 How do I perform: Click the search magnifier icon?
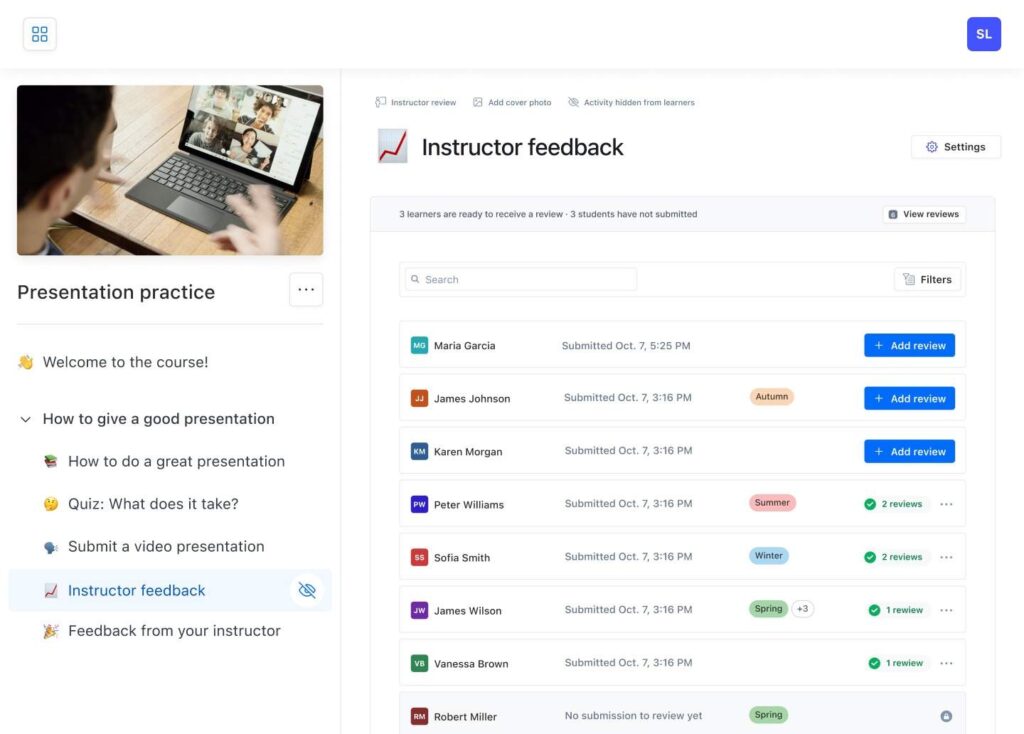[415, 279]
